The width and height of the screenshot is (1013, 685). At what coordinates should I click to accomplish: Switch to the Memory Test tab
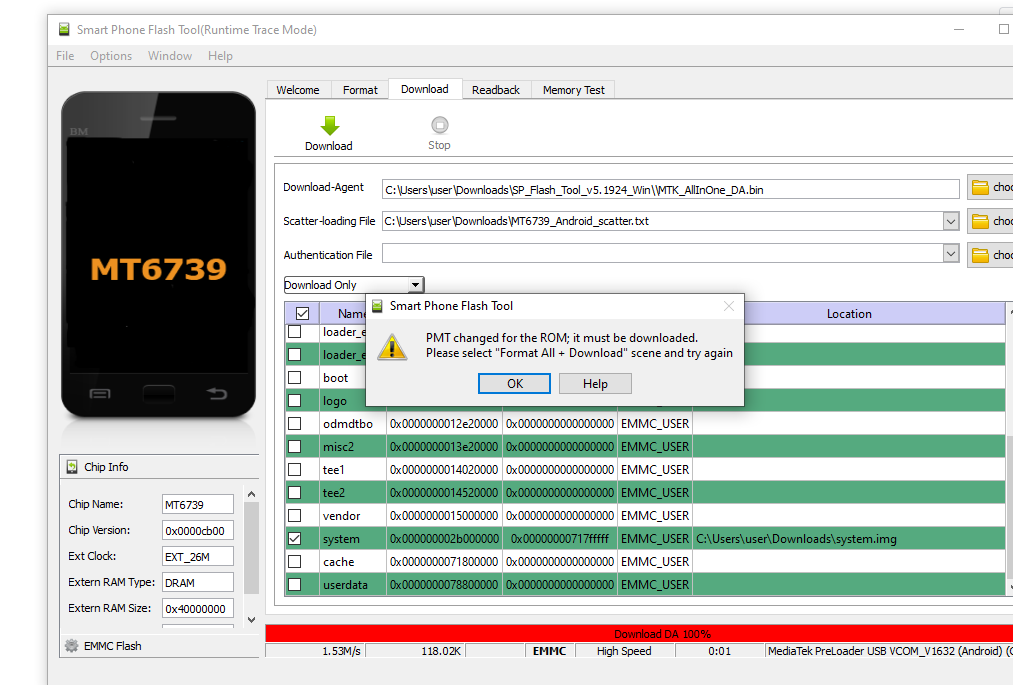[x=574, y=90]
